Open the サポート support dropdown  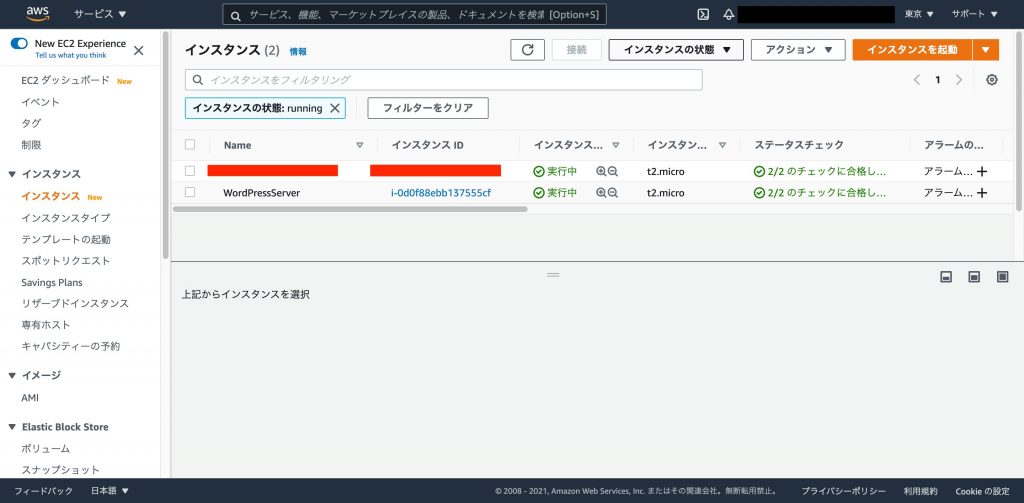click(x=974, y=14)
